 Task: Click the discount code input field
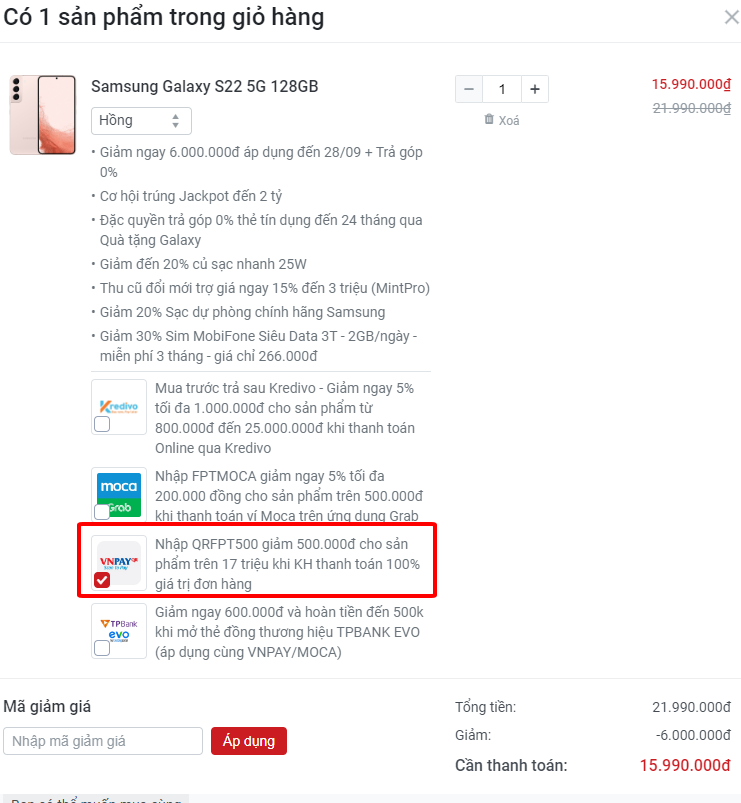(x=103, y=741)
